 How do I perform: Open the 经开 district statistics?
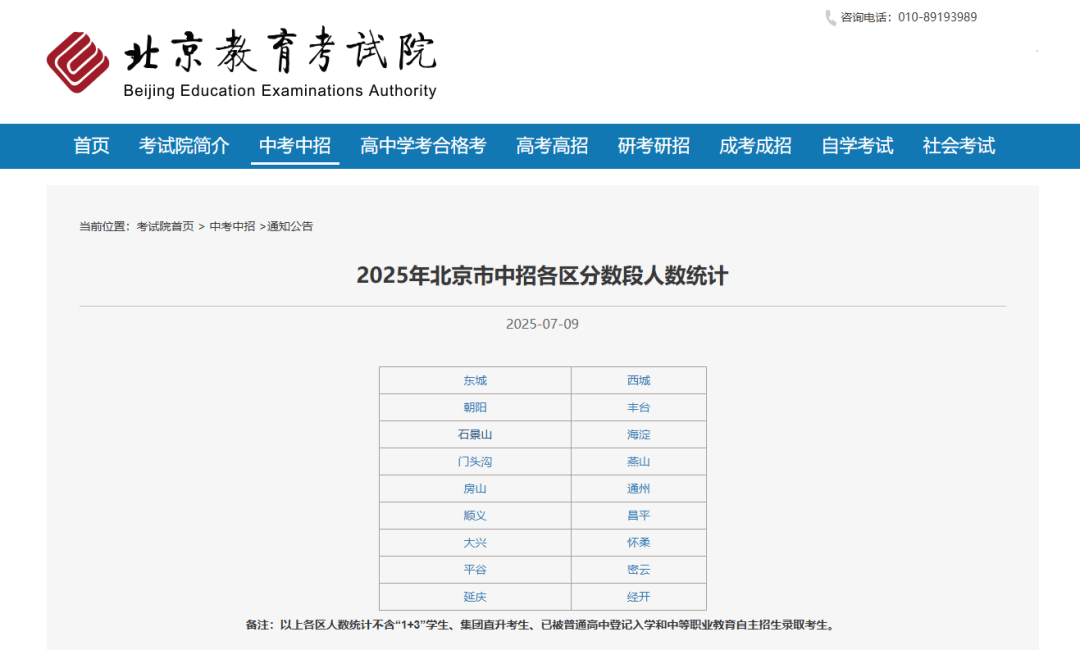(x=639, y=597)
